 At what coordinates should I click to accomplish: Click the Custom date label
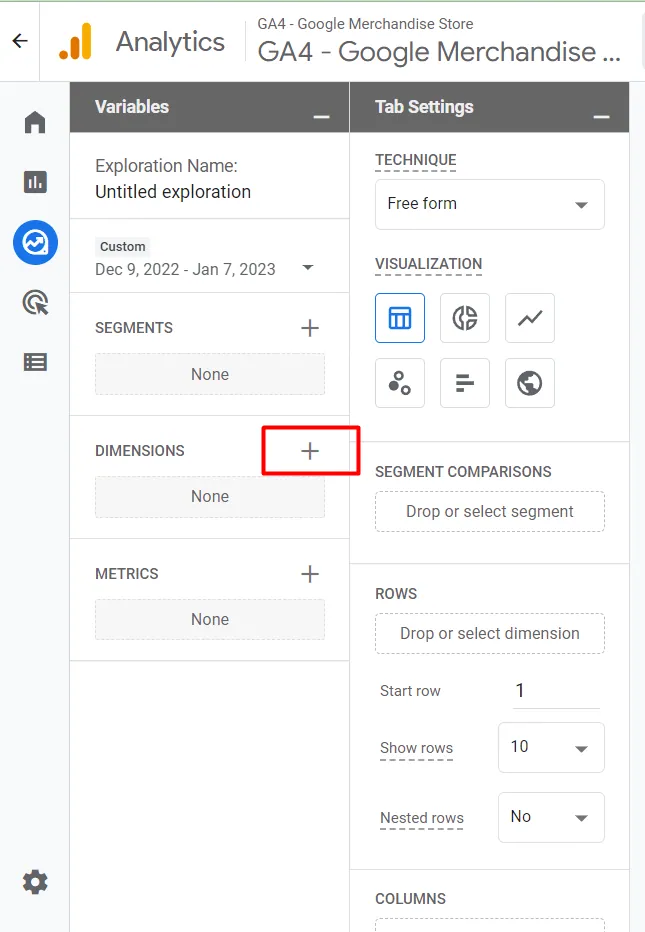click(x=122, y=247)
